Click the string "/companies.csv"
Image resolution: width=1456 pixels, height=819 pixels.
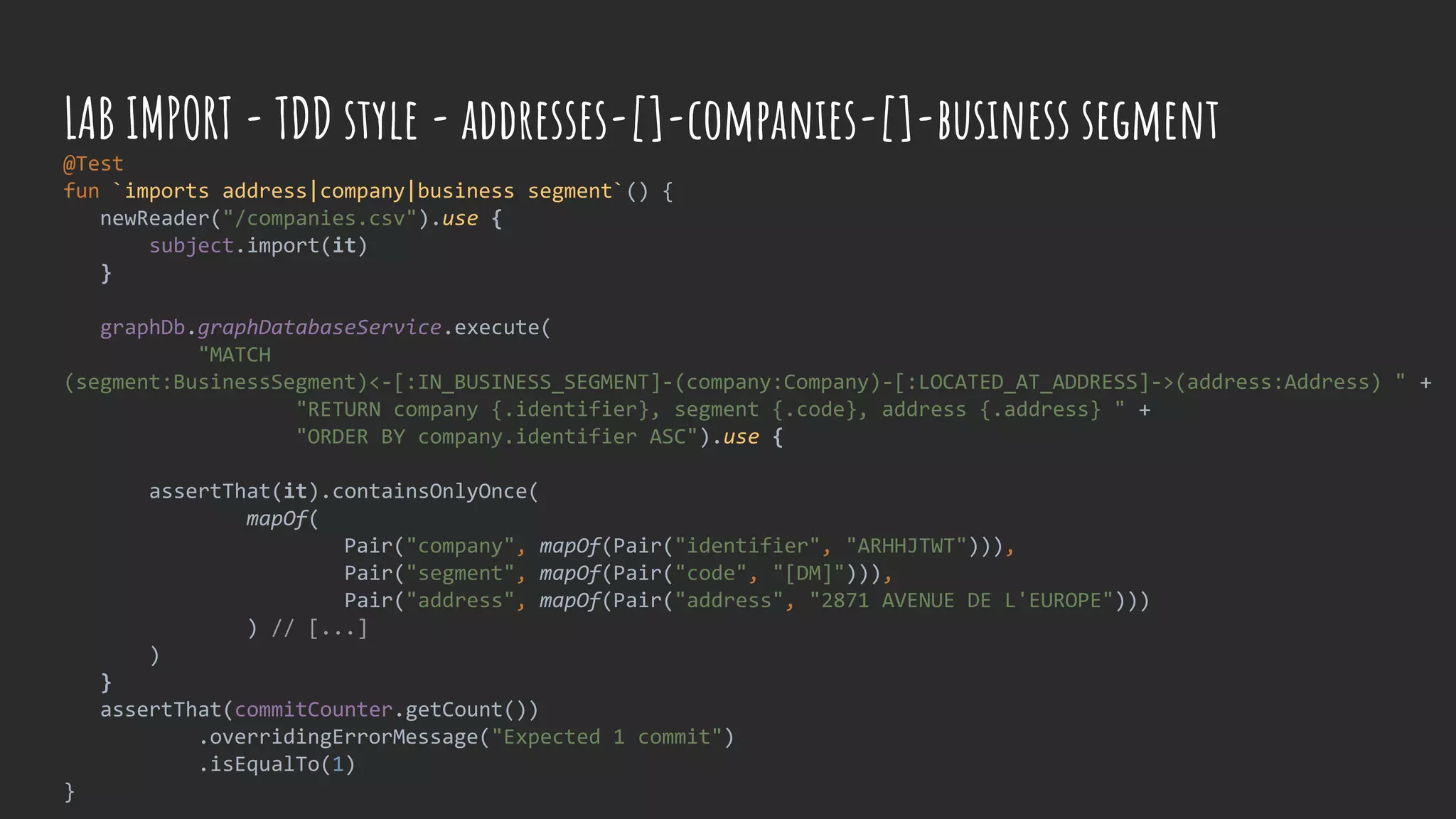coord(319,218)
